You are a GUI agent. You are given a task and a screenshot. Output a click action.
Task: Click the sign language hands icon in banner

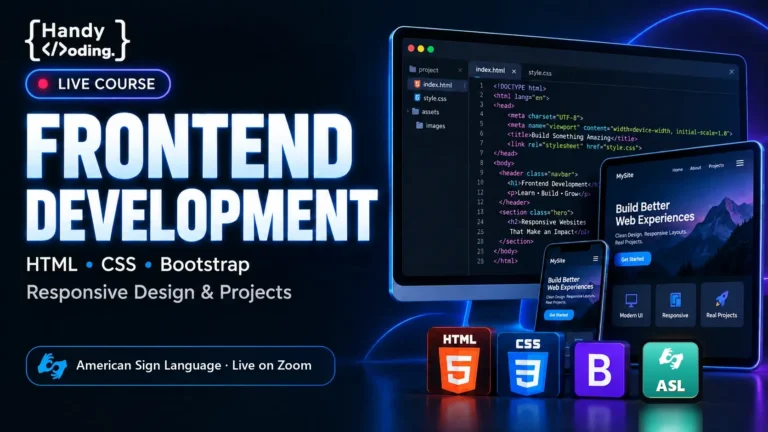52,366
